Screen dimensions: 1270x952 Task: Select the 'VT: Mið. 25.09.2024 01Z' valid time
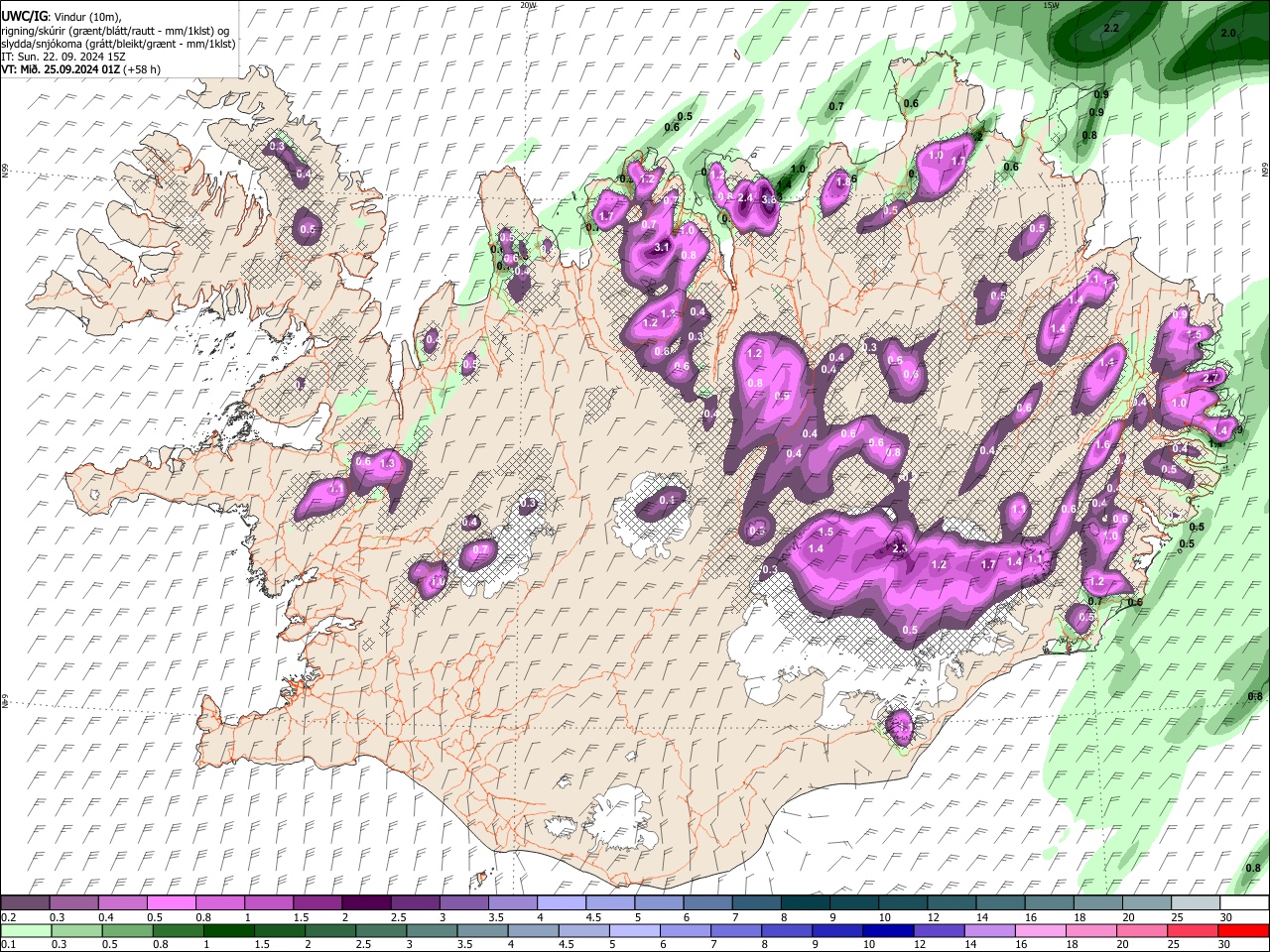coord(60,69)
